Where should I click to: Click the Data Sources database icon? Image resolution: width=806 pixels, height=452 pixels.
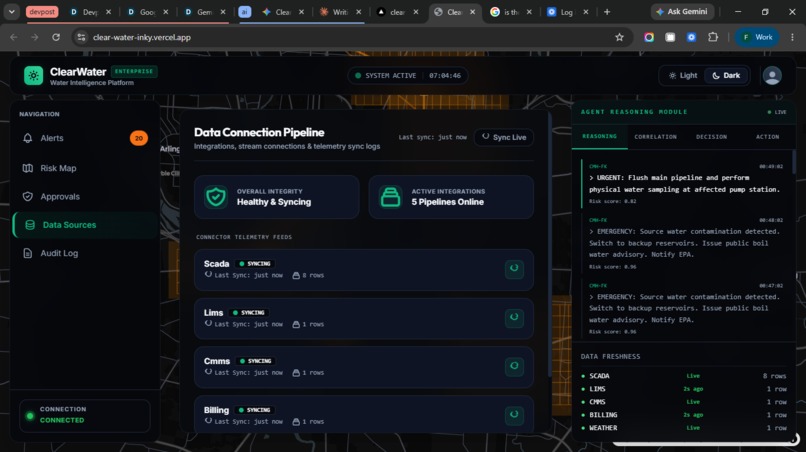tap(30, 225)
